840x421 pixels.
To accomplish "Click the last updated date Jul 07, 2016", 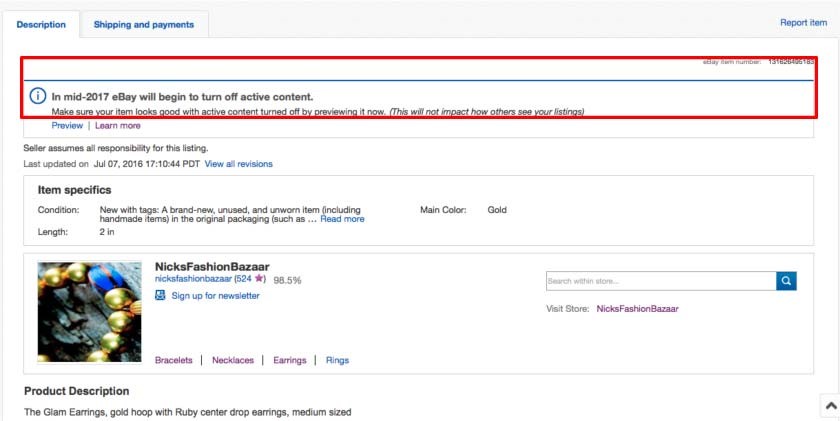I will (147, 164).
